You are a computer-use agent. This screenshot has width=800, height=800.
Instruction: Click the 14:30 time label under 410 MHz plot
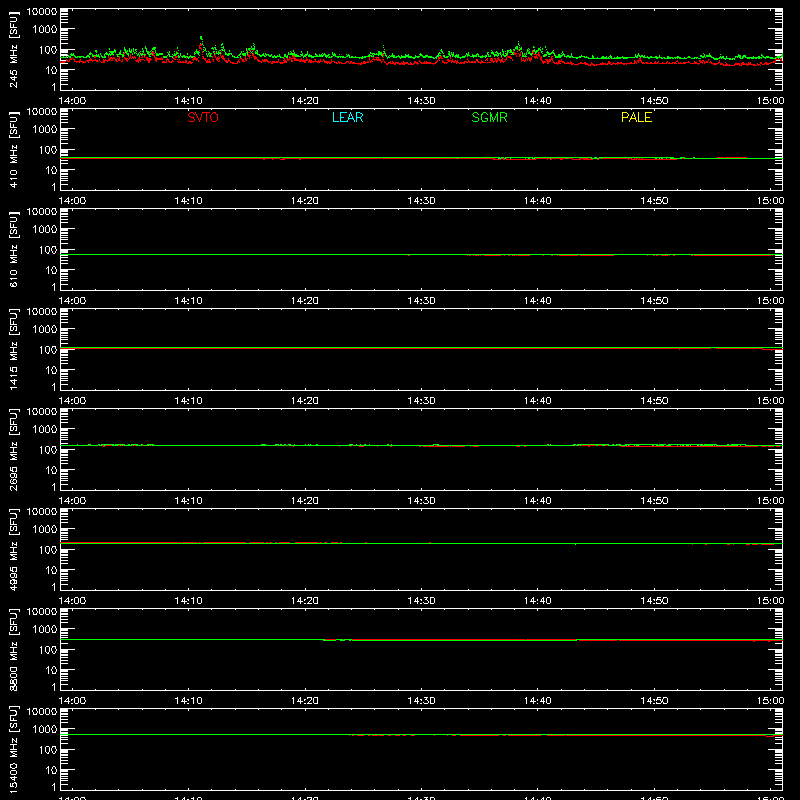[421, 201]
